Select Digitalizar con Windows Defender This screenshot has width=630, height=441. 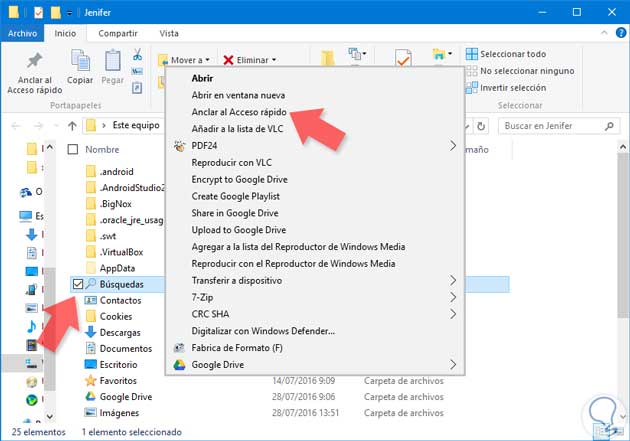262,330
